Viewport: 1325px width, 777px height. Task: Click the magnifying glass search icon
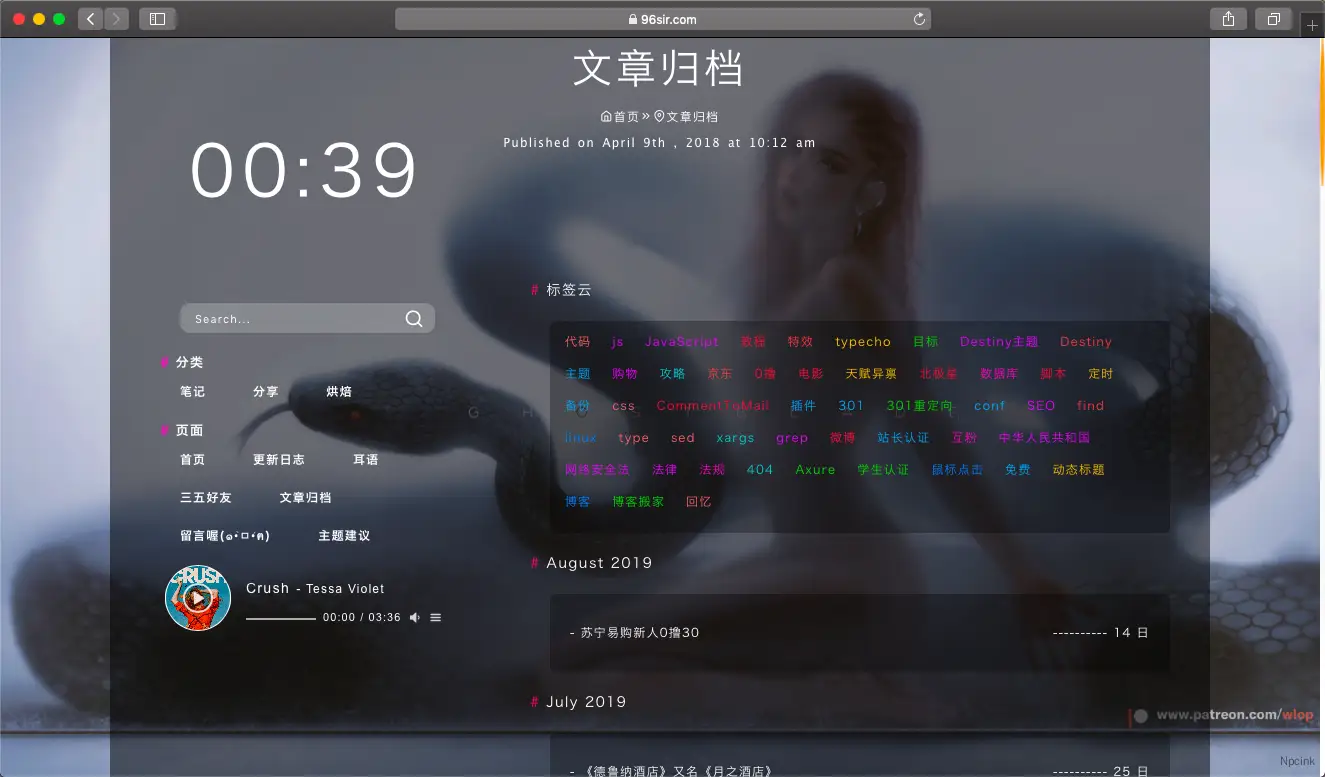pyautogui.click(x=413, y=318)
